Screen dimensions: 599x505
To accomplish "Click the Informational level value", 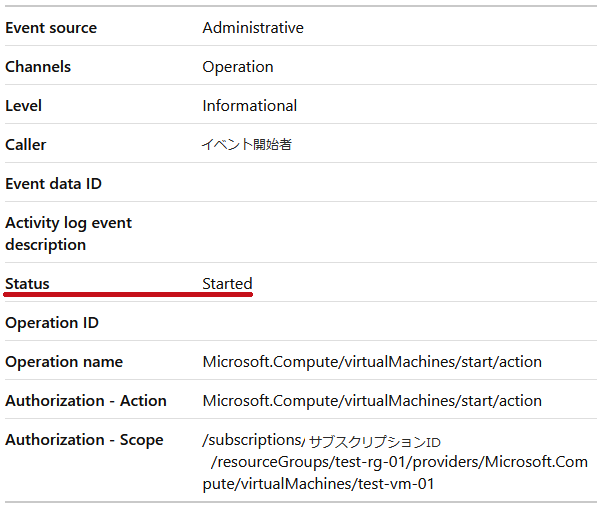I will pos(249,106).
